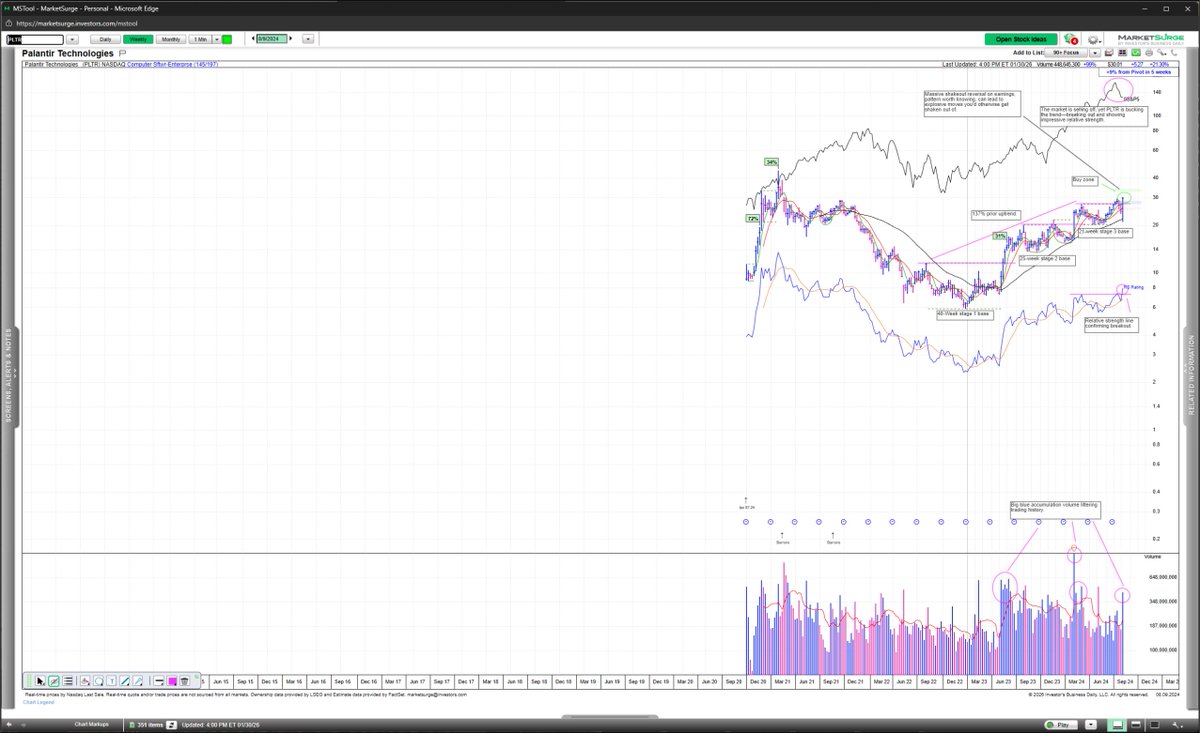The height and width of the screenshot is (733, 1200).
Task: Open the date options dropdown
Action: coord(308,39)
